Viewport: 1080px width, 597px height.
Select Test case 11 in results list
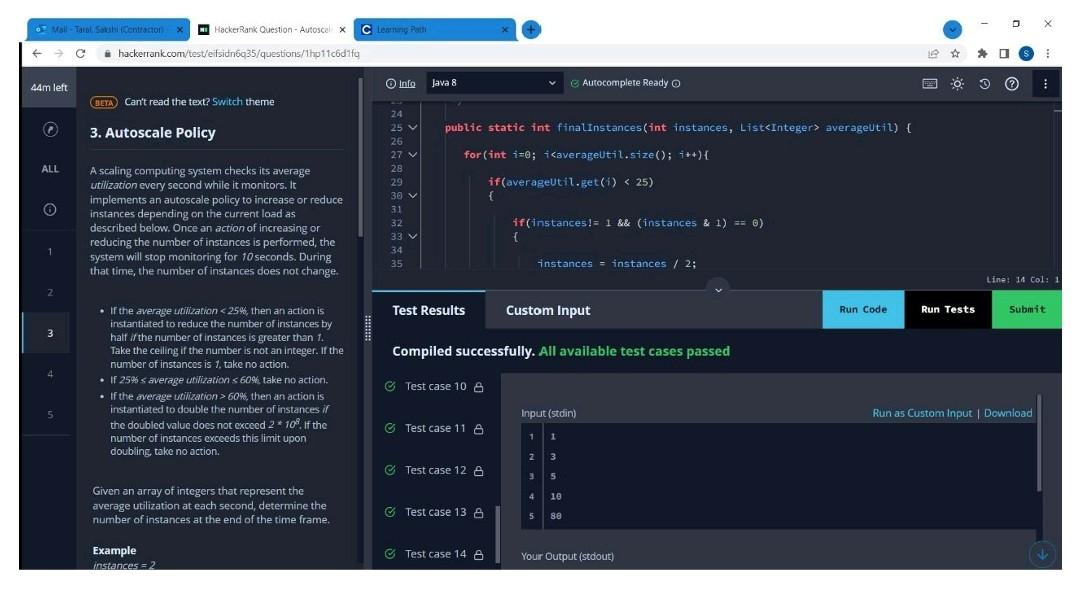435,428
